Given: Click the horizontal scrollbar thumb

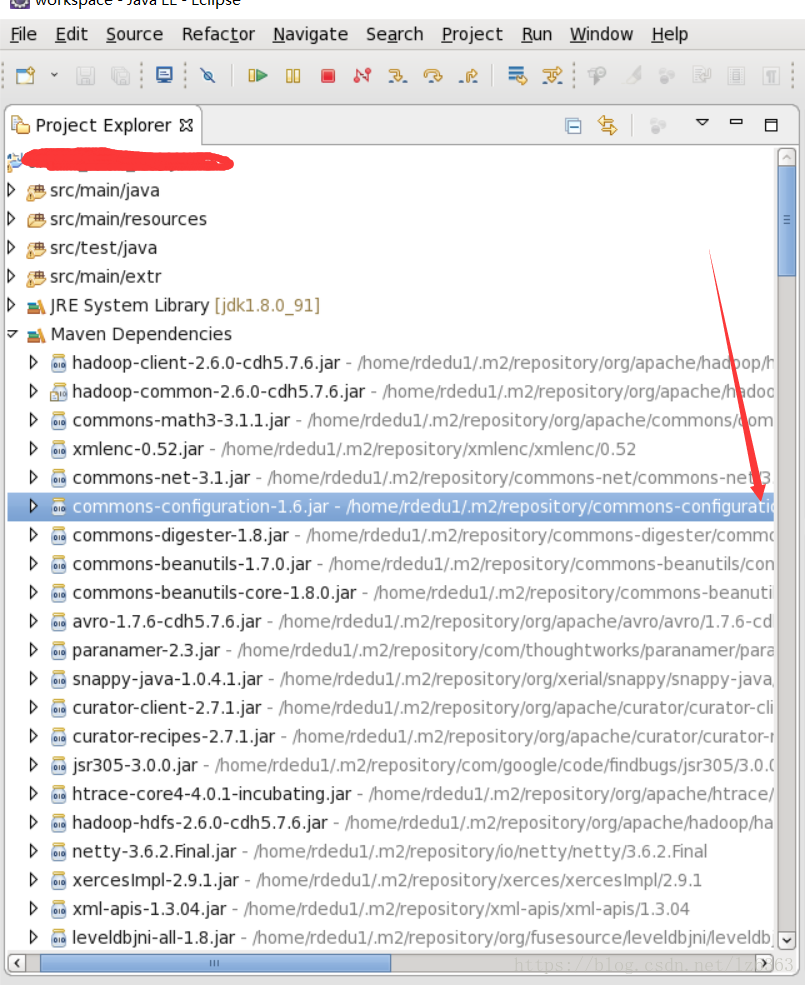Looking at the screenshot, I should pos(215,962).
